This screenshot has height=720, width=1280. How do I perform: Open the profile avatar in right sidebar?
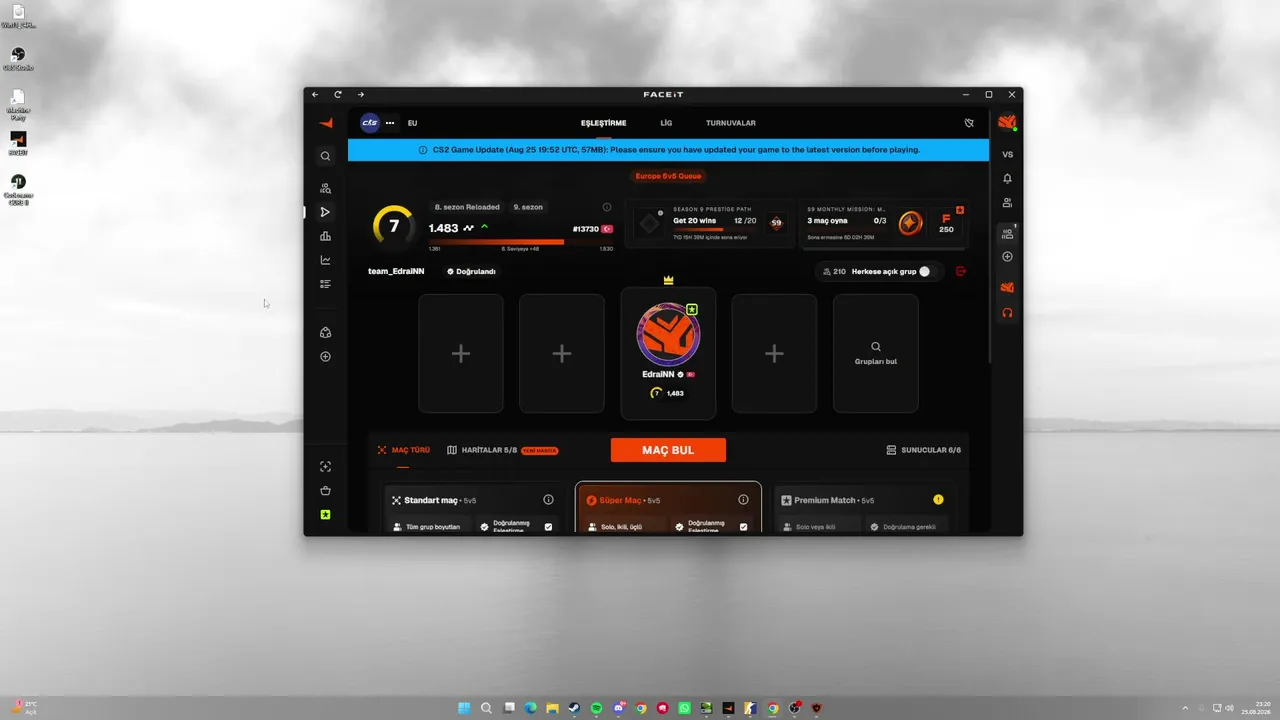1007,123
